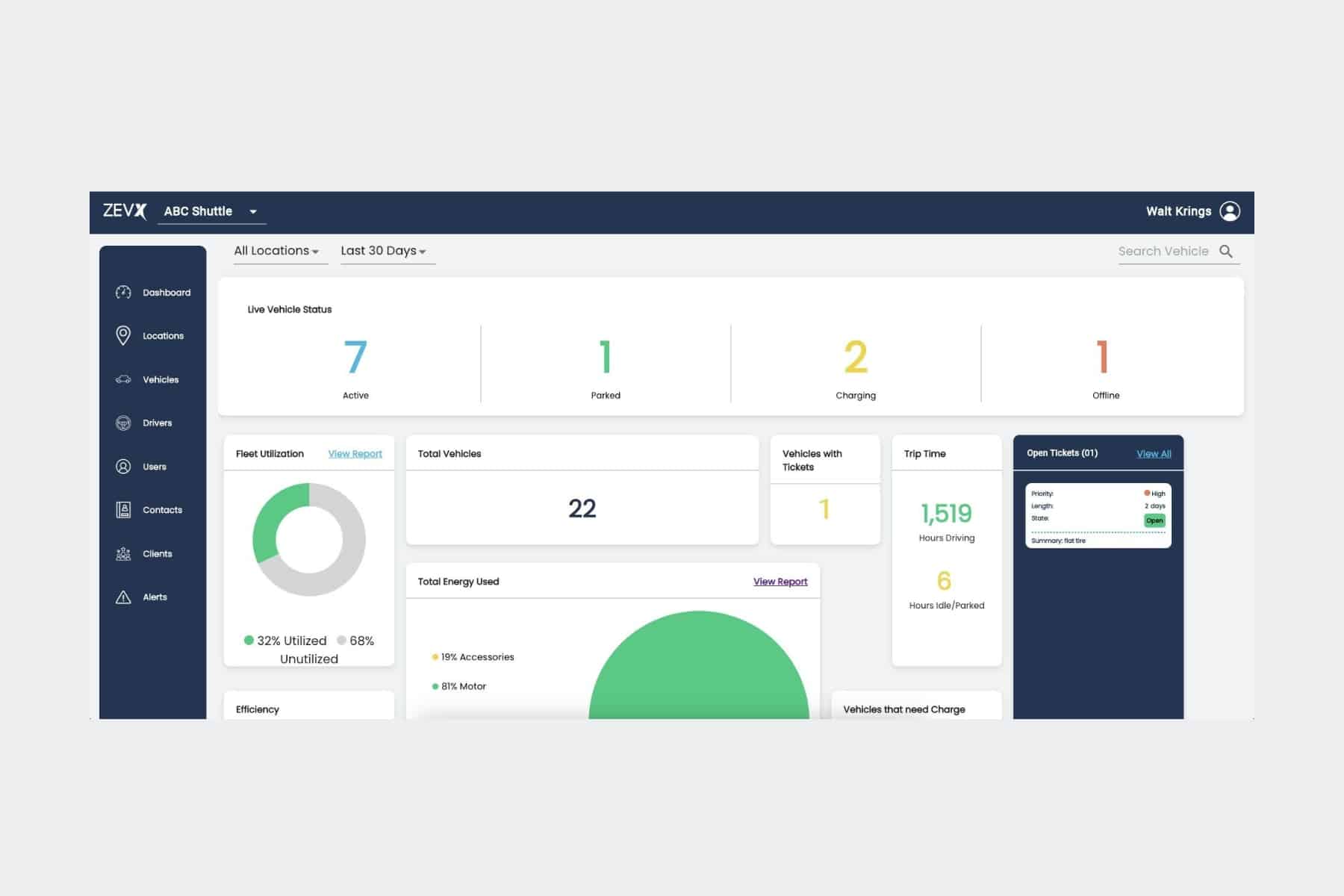Click the Live Vehicle Status heading
This screenshot has width=1344, height=896.
click(290, 309)
